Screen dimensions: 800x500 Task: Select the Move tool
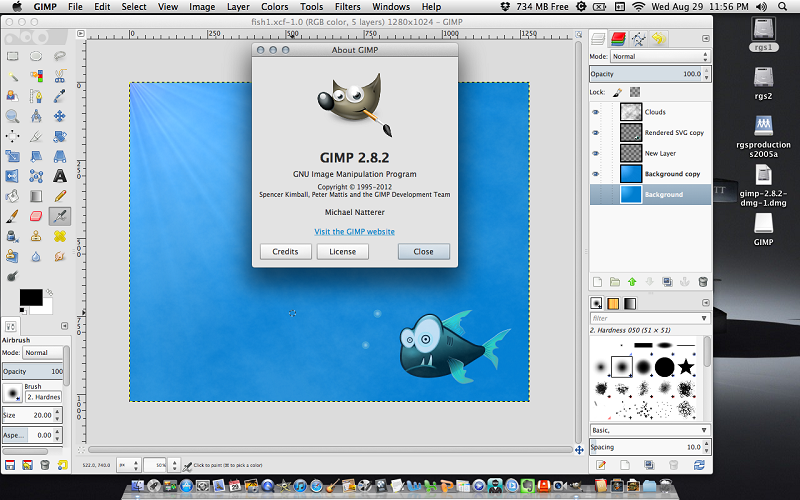(x=60, y=116)
